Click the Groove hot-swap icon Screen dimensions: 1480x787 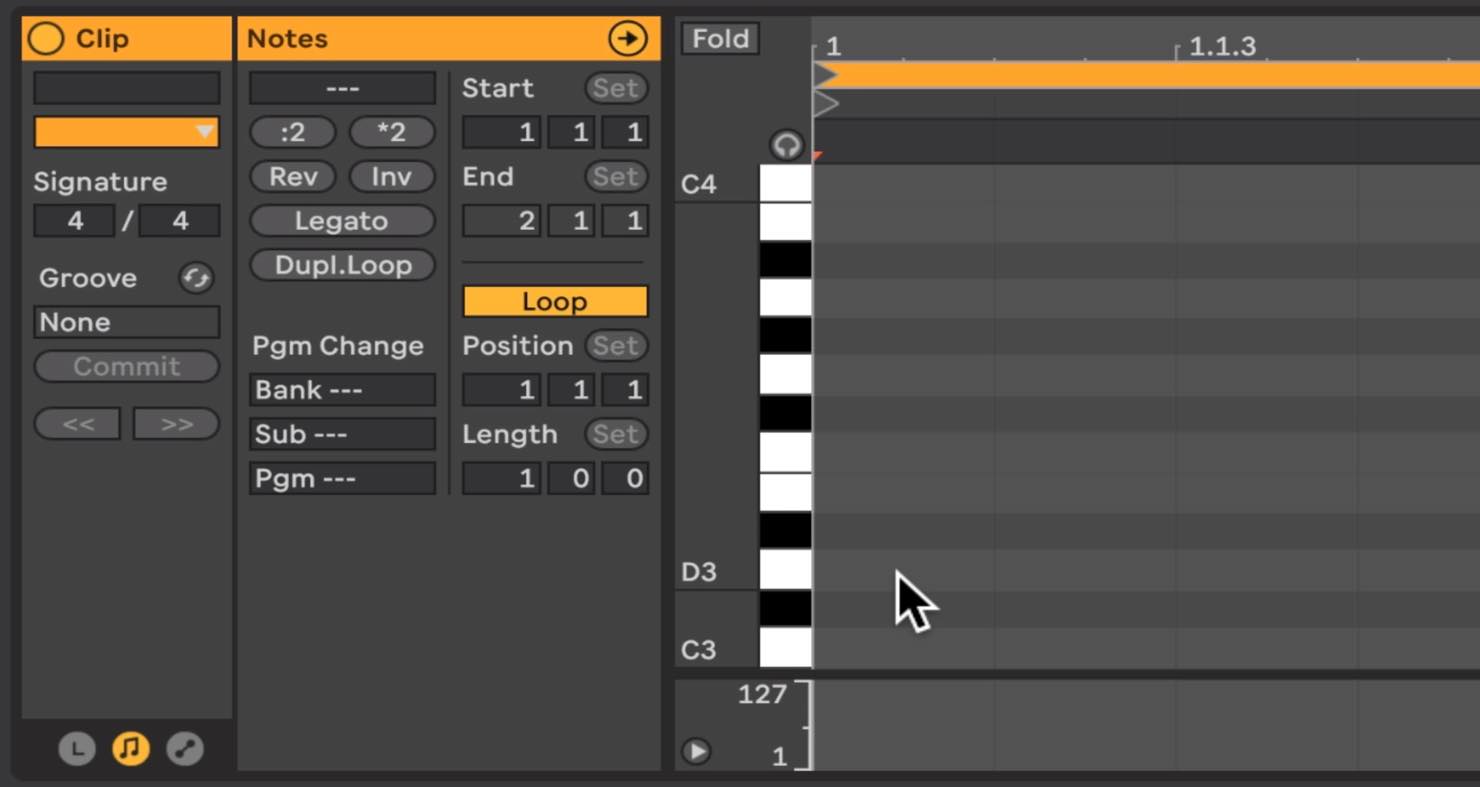click(x=196, y=278)
